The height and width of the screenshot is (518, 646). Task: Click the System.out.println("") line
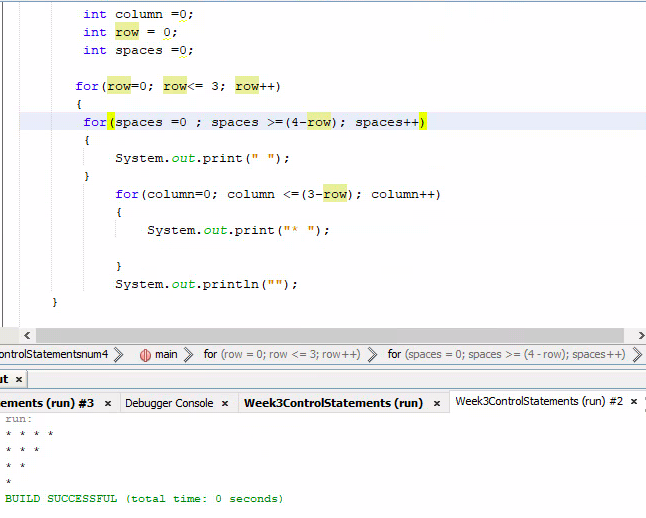[206, 284]
